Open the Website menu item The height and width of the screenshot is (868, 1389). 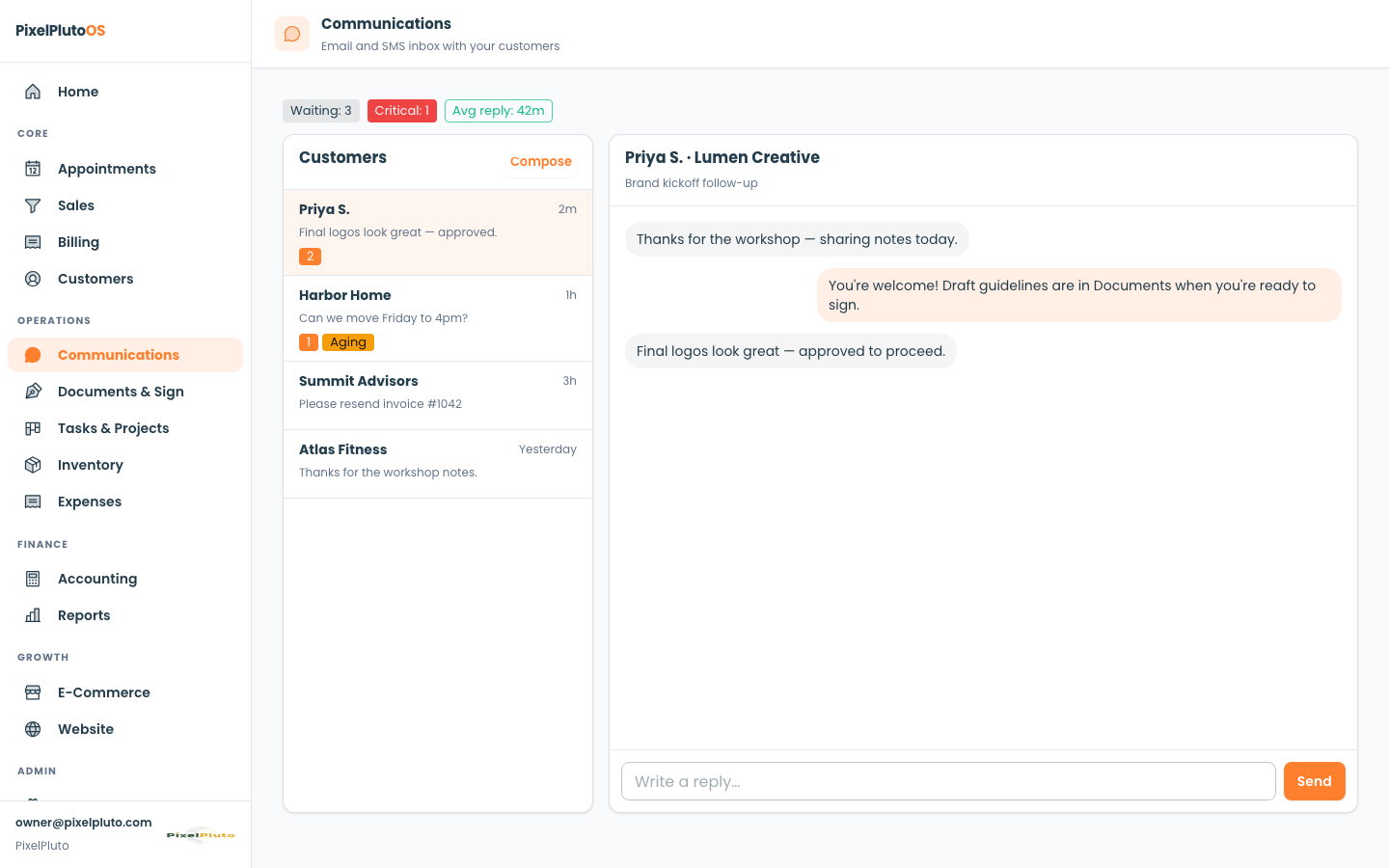click(125, 729)
